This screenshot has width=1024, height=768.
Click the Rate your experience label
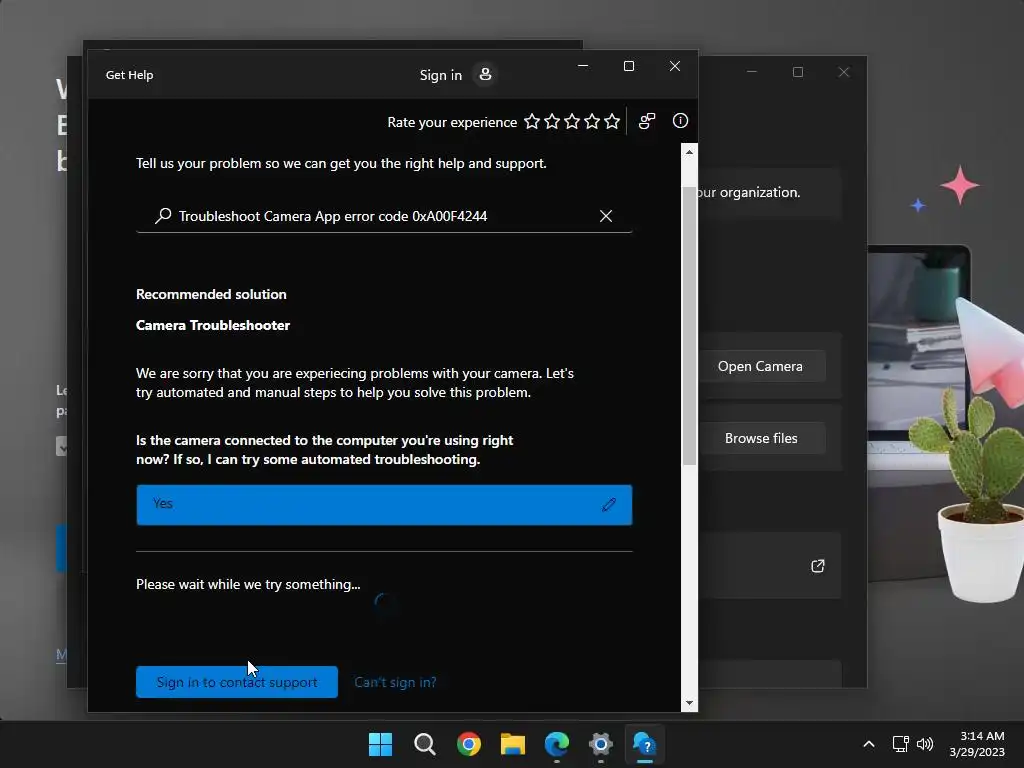(452, 122)
